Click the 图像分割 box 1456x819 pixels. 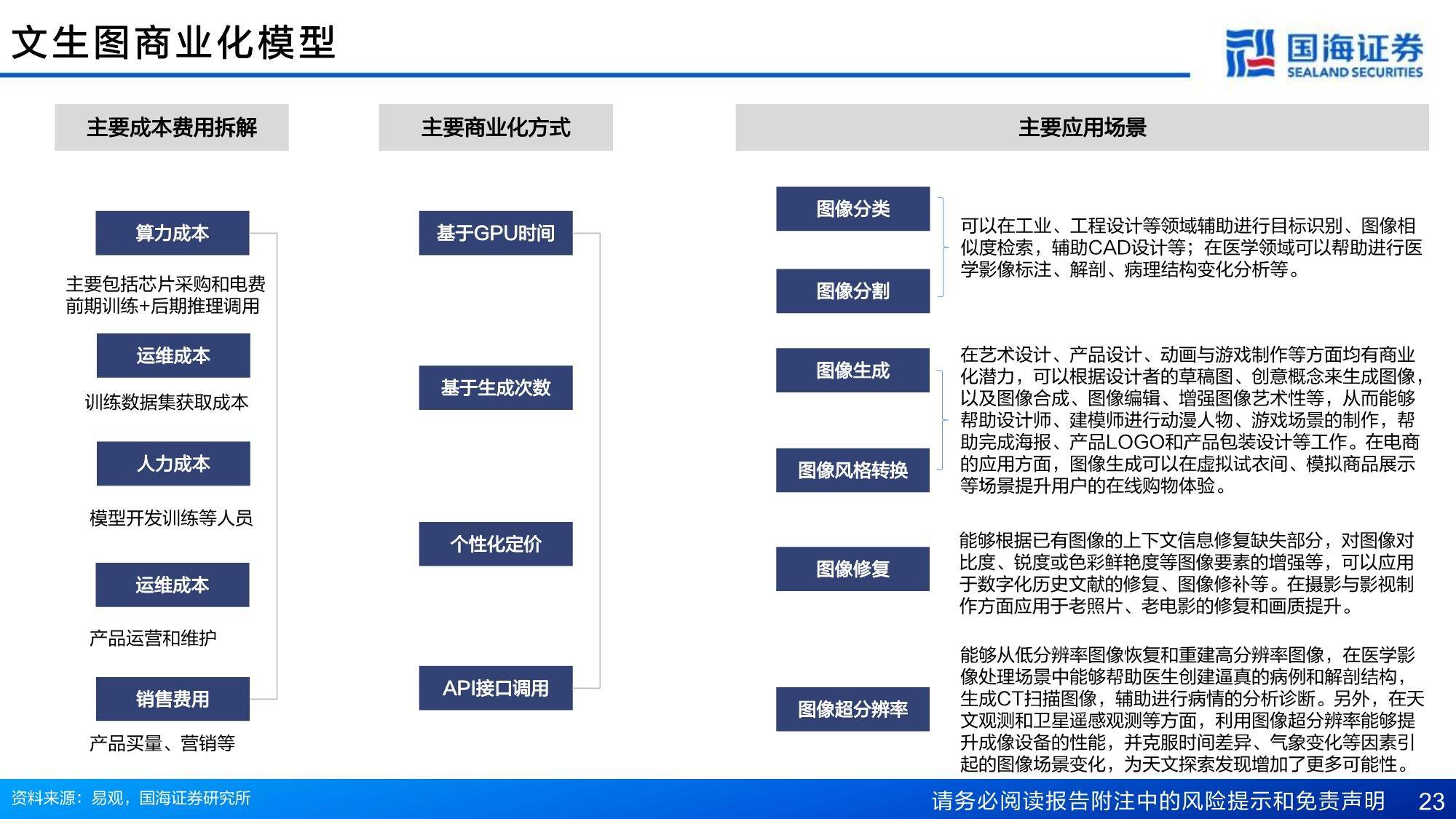coord(853,291)
